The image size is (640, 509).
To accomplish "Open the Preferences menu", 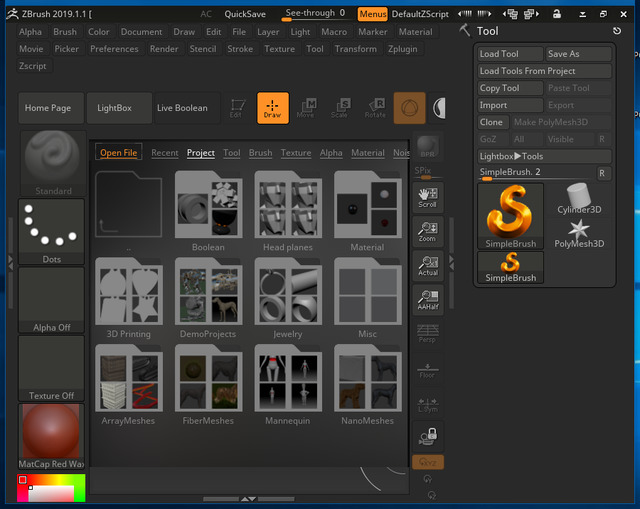I will [x=115, y=48].
